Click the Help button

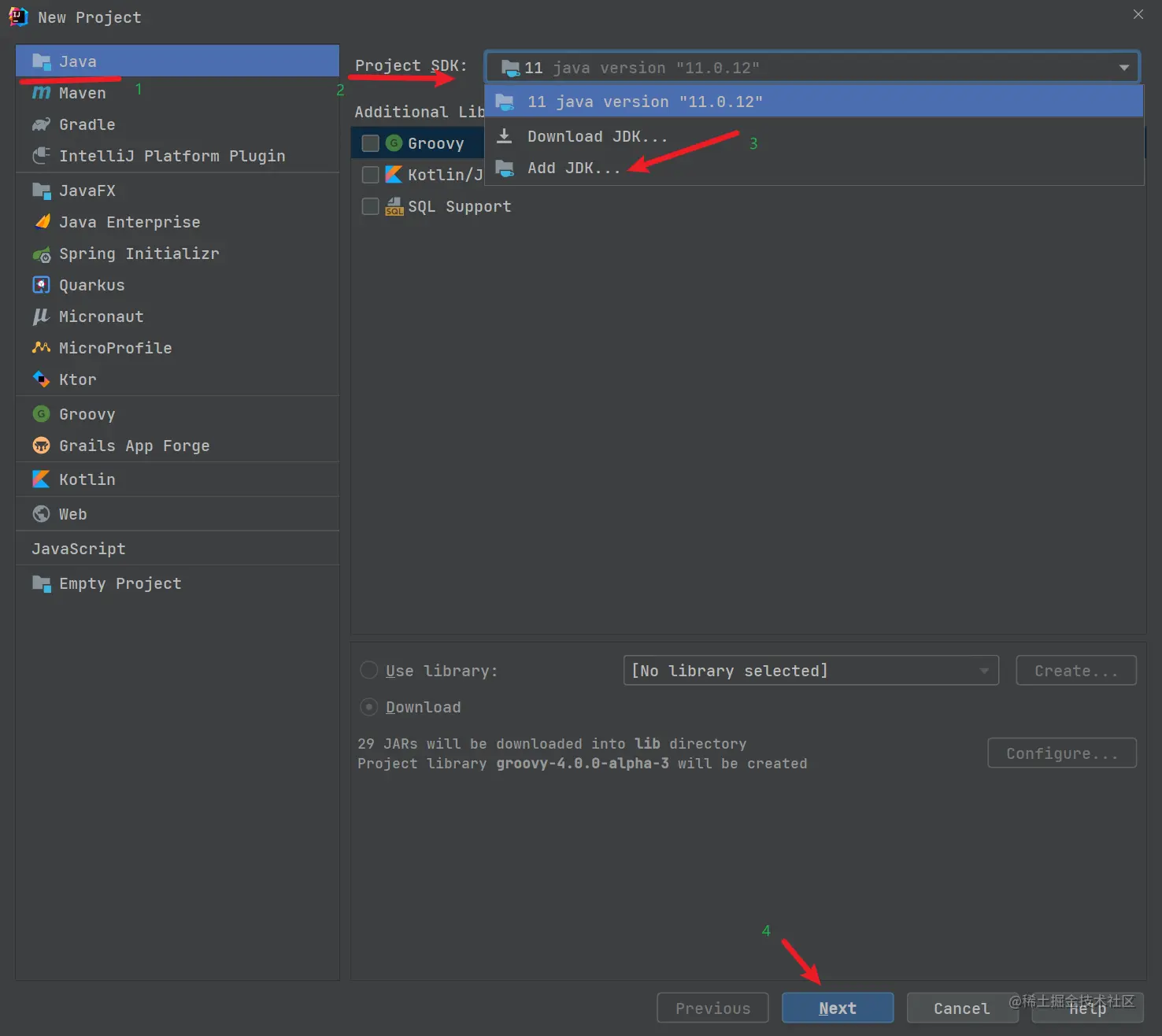[1087, 1008]
